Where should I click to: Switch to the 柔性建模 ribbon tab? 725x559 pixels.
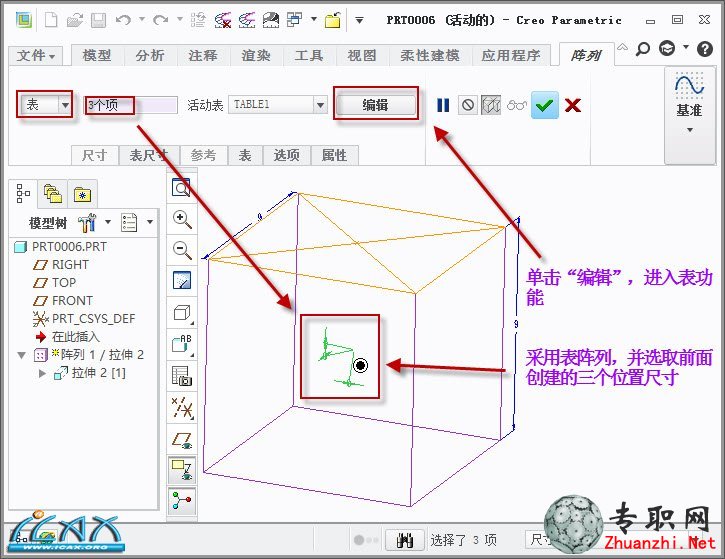(x=430, y=56)
